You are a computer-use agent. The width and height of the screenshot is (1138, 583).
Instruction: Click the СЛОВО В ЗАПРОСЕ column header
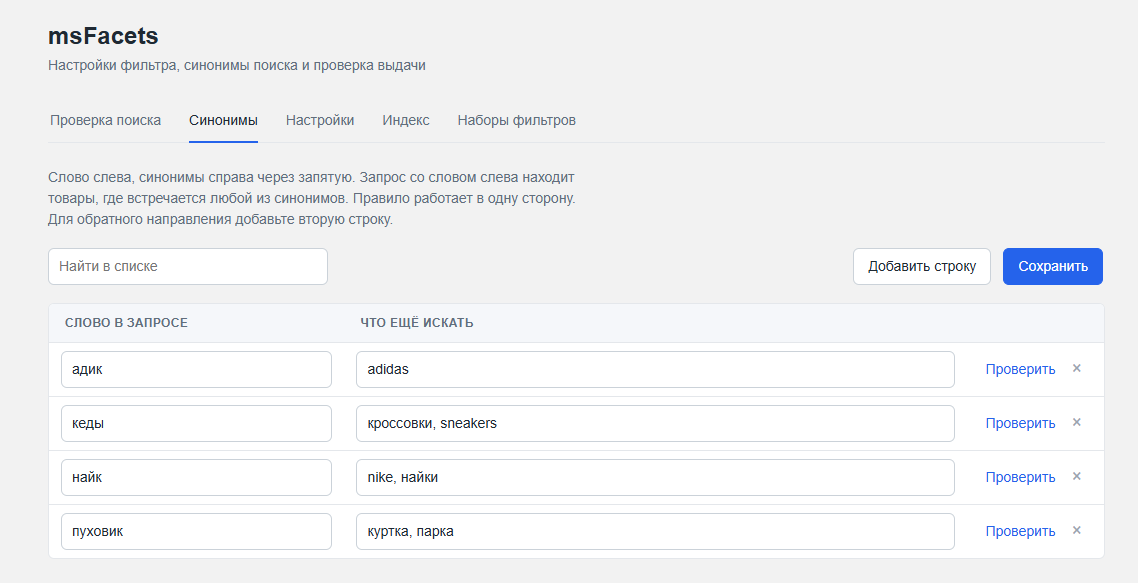126,323
